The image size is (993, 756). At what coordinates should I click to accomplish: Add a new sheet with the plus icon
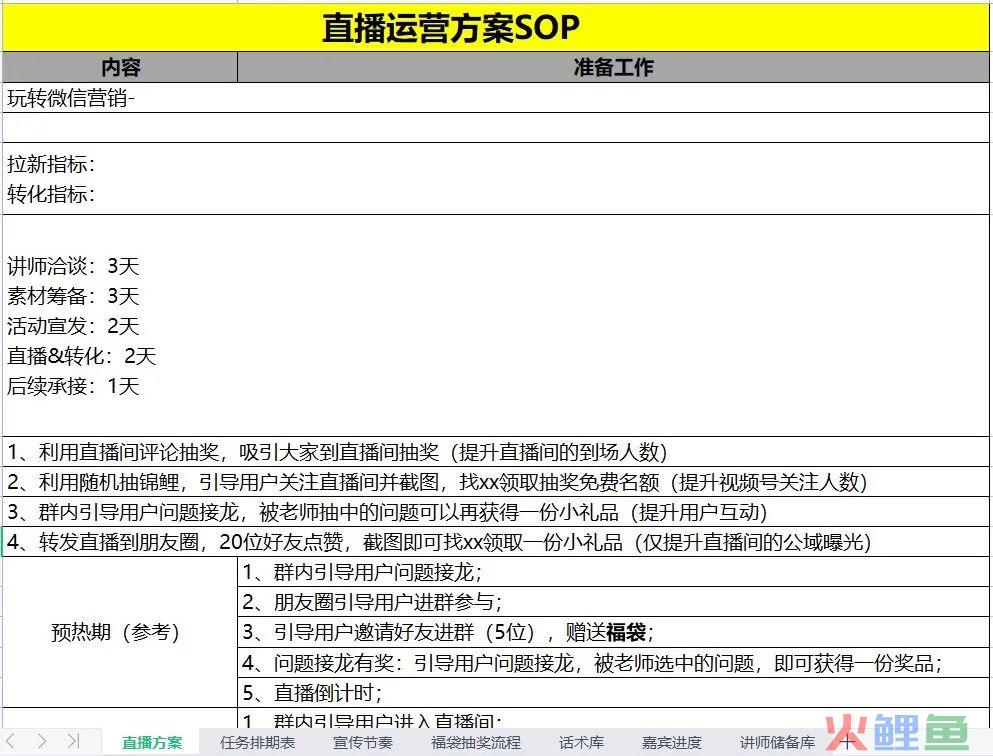pyautogui.click(x=847, y=741)
